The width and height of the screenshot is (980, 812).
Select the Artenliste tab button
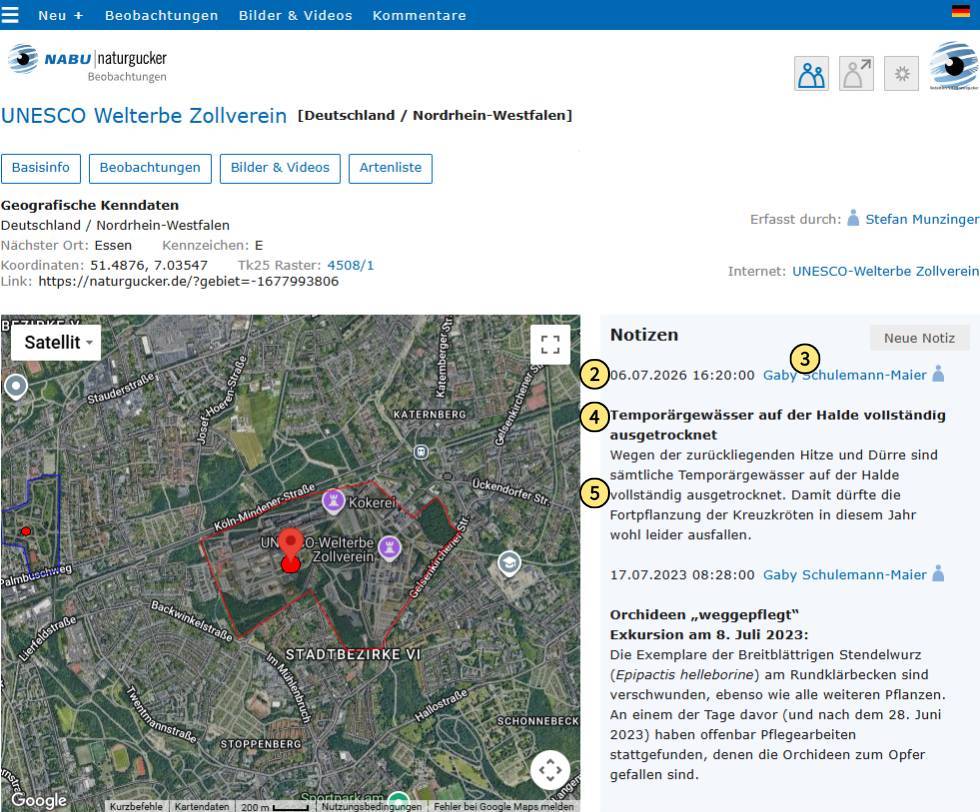pos(391,168)
